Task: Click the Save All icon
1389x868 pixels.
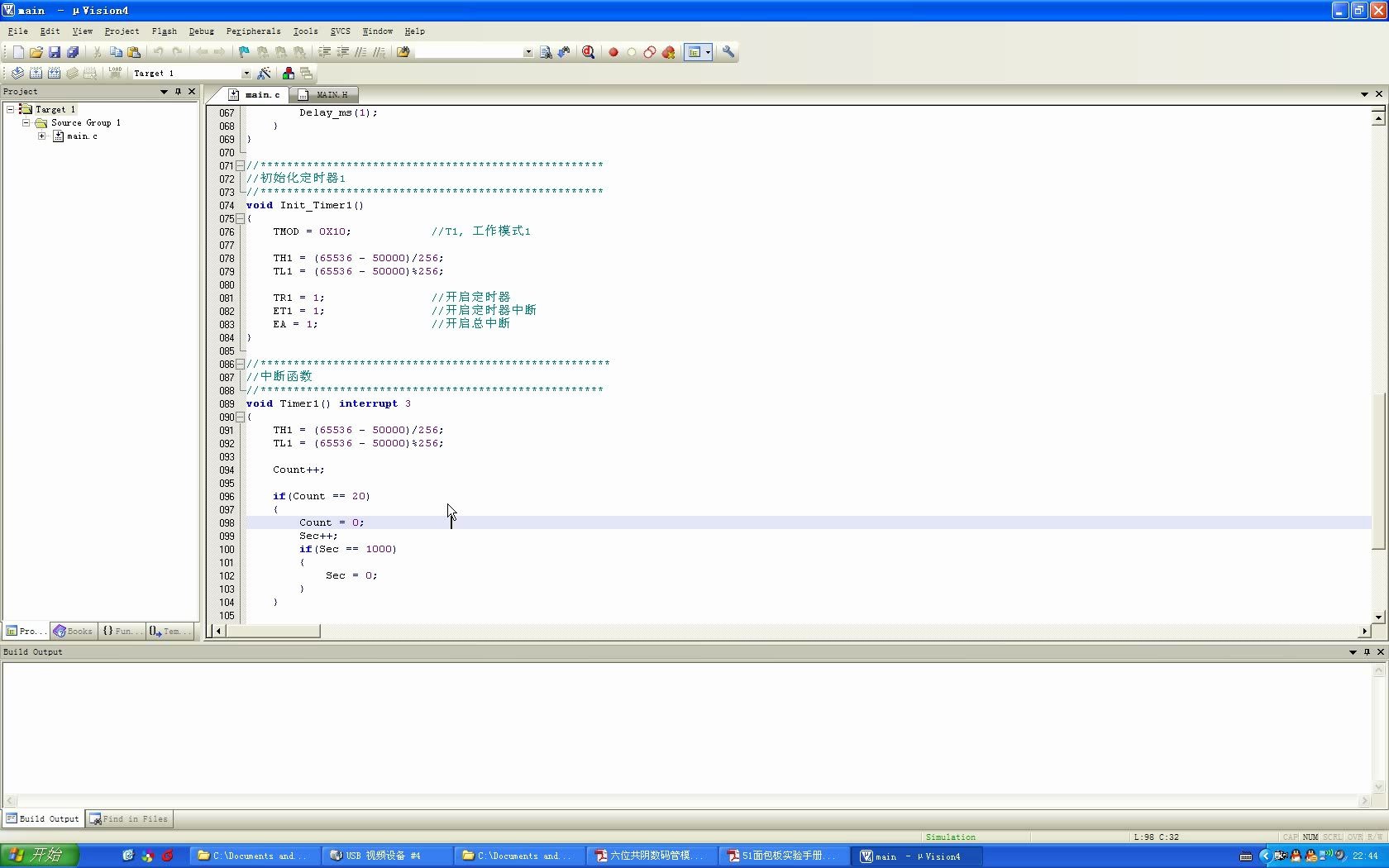Action: click(73, 52)
